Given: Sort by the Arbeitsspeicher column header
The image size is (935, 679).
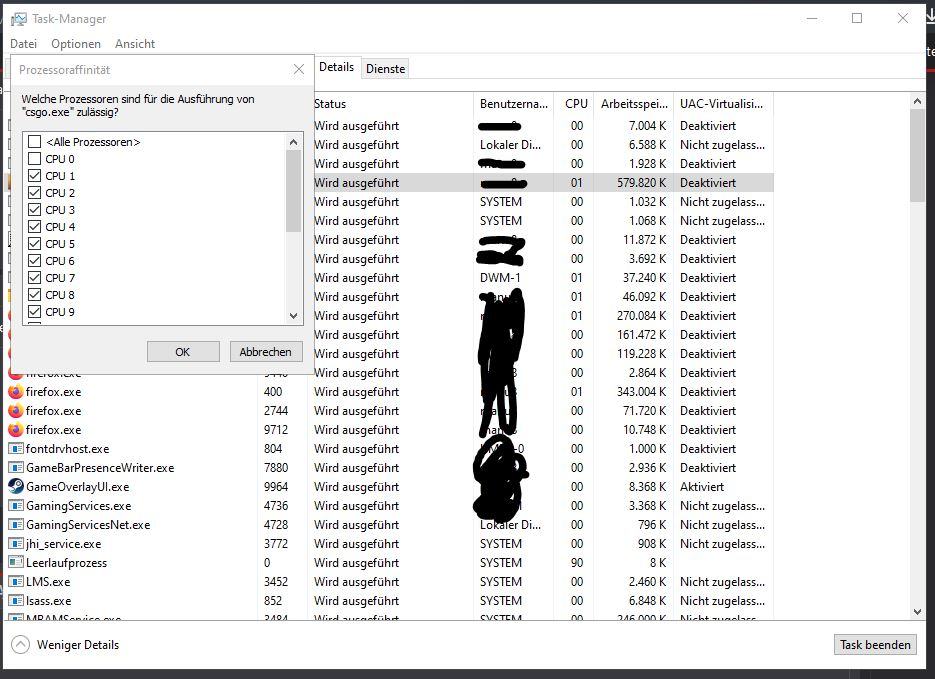Looking at the screenshot, I should (633, 104).
